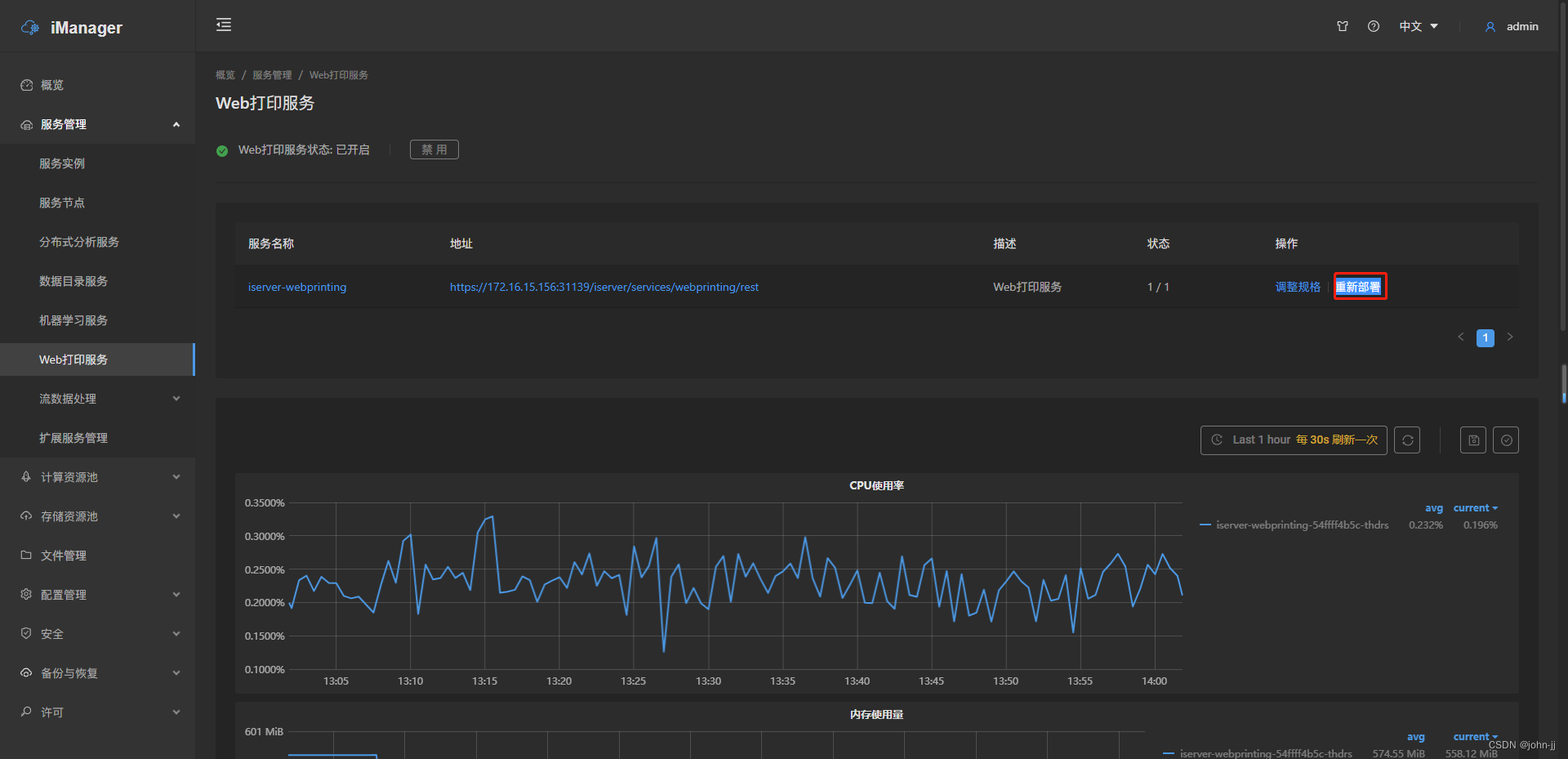The height and width of the screenshot is (759, 1568).
Task: Open the webprinting REST address URL link
Action: pyautogui.click(x=604, y=287)
